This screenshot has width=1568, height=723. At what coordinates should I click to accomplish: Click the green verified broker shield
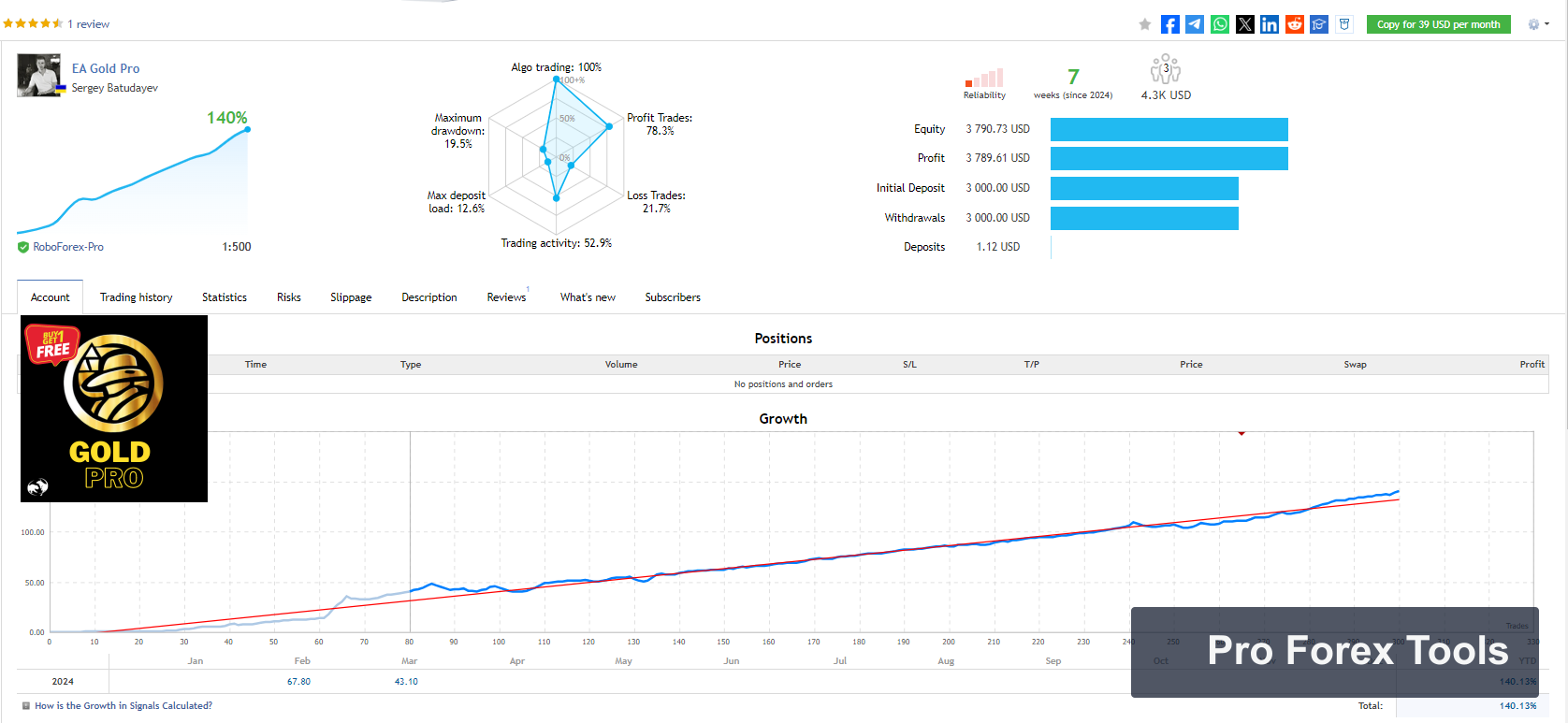(23, 247)
